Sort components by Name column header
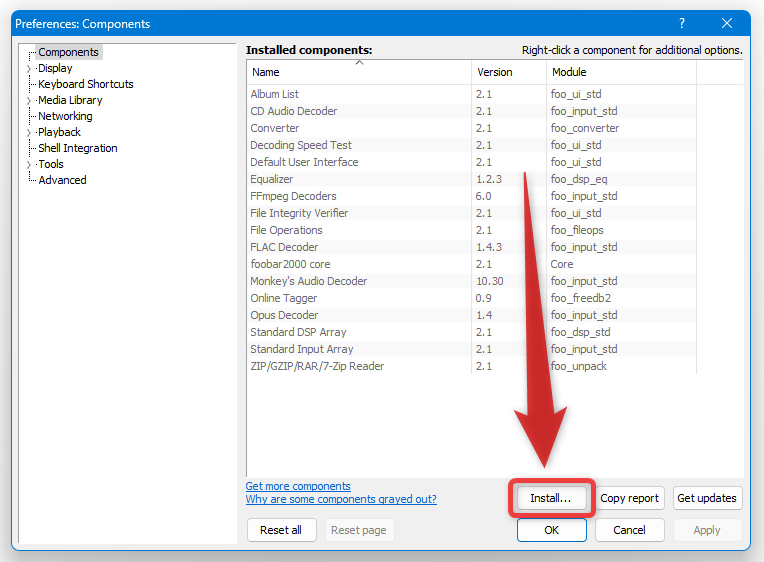Viewport: 764px width, 562px height. tap(359, 72)
